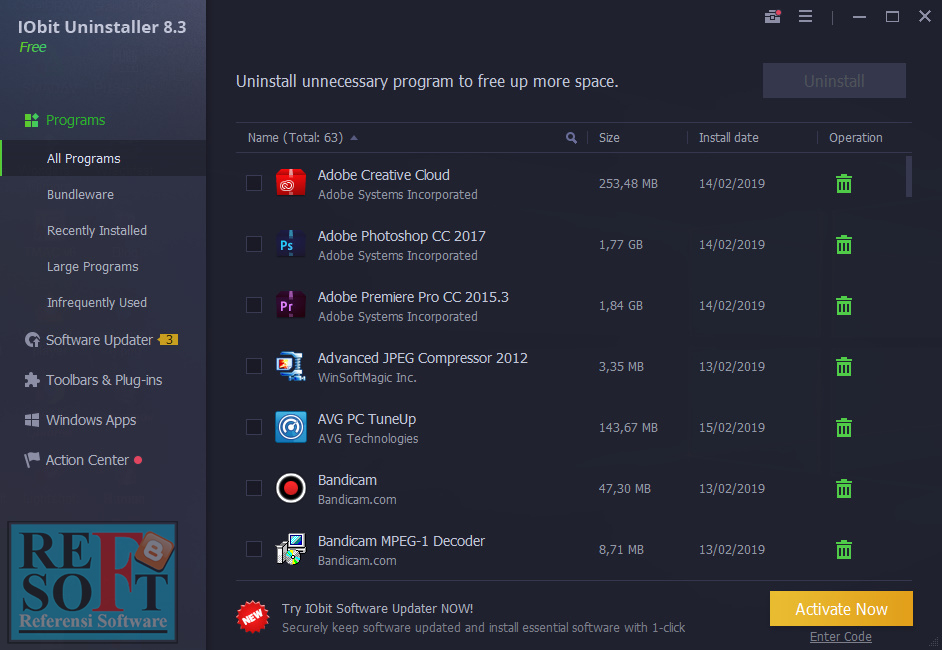Open the hamburger options menu
The width and height of the screenshot is (942, 650).
805,16
